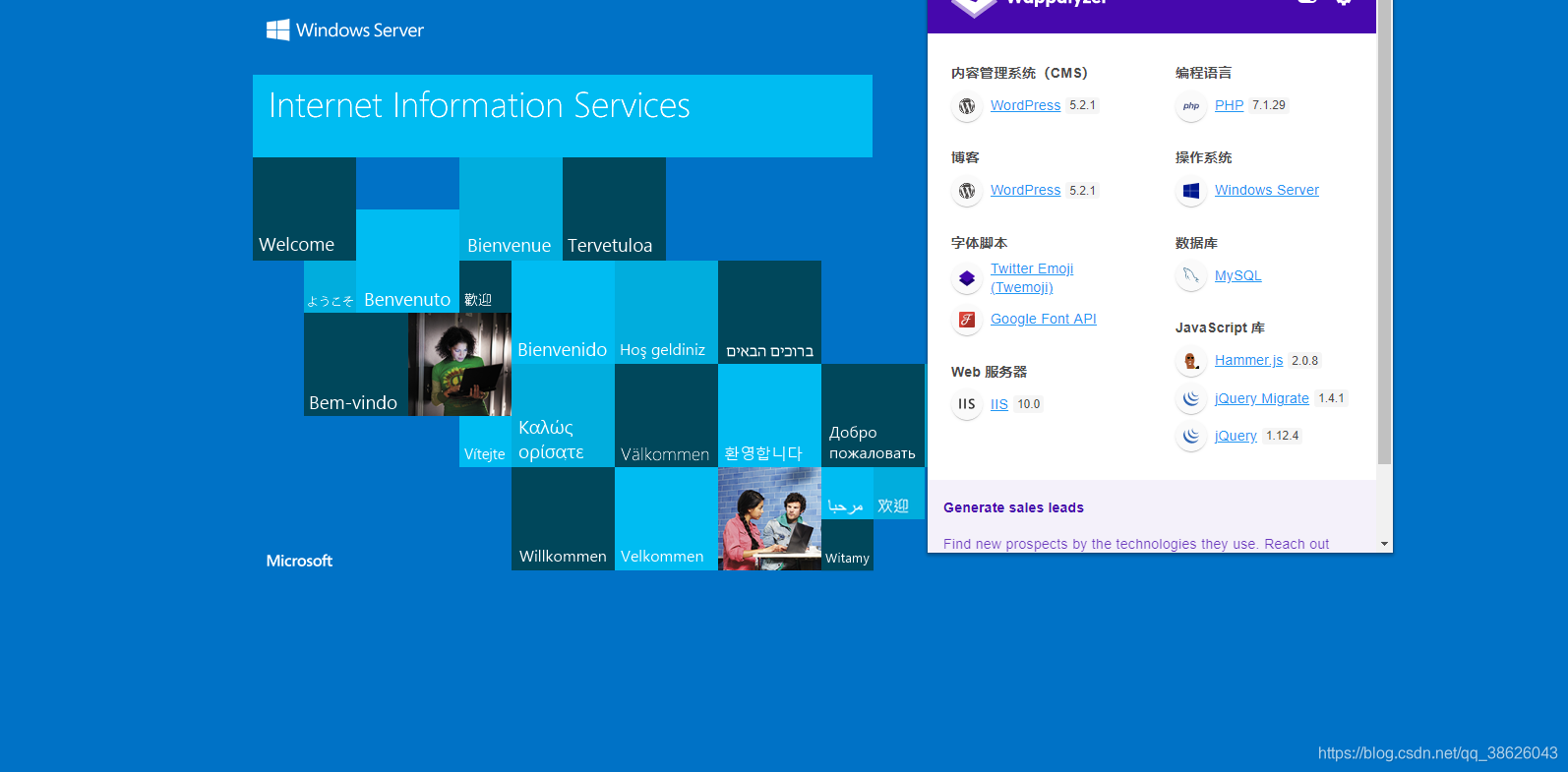
Task: Click the Bem-vindo tile
Action: (x=356, y=364)
